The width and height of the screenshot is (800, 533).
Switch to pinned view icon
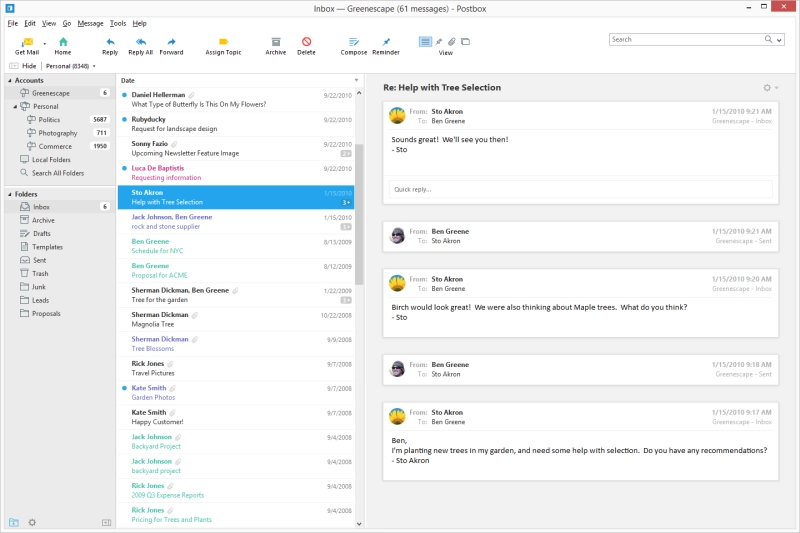coord(439,42)
